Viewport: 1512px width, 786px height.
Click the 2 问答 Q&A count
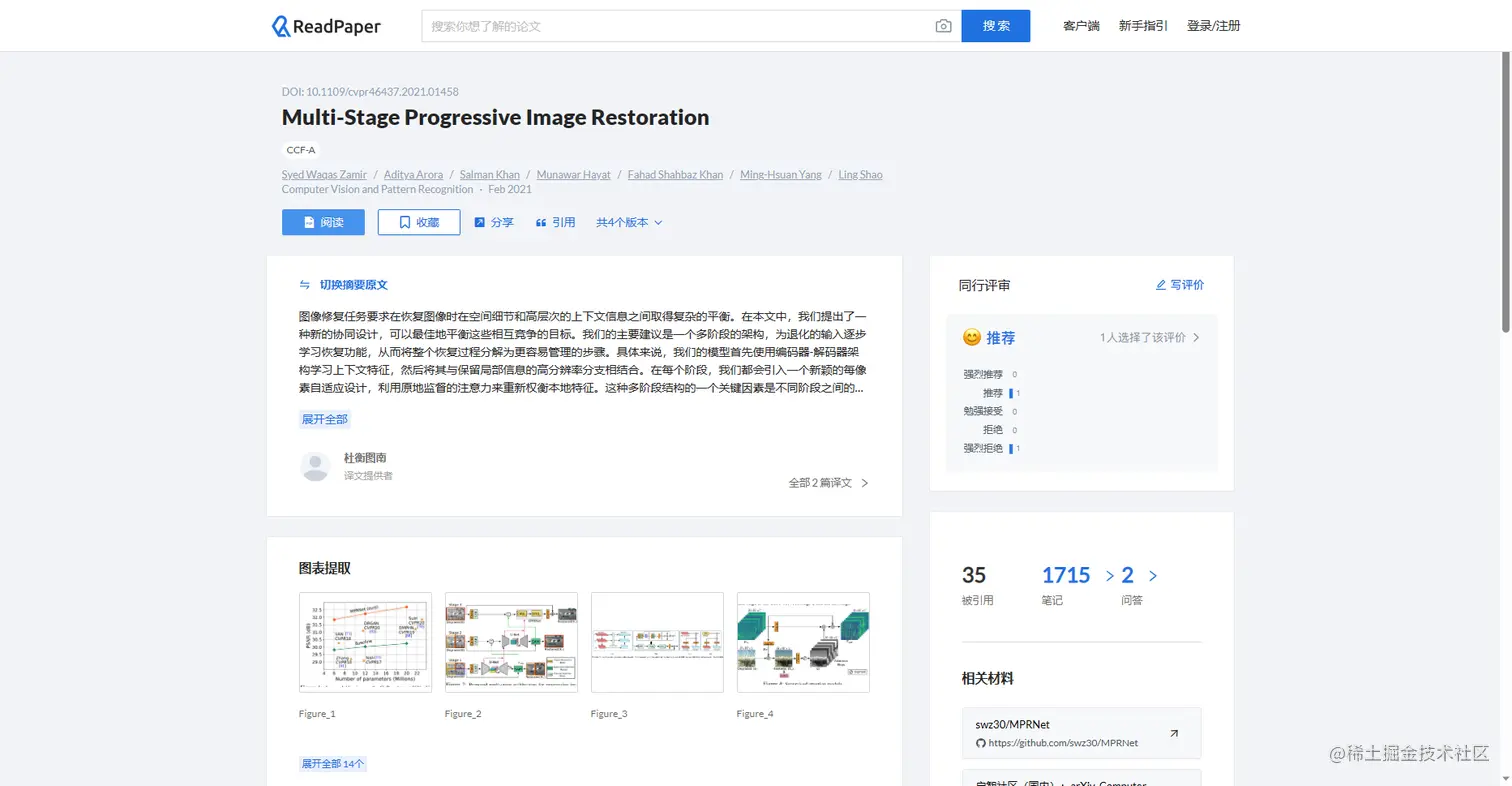1128,575
